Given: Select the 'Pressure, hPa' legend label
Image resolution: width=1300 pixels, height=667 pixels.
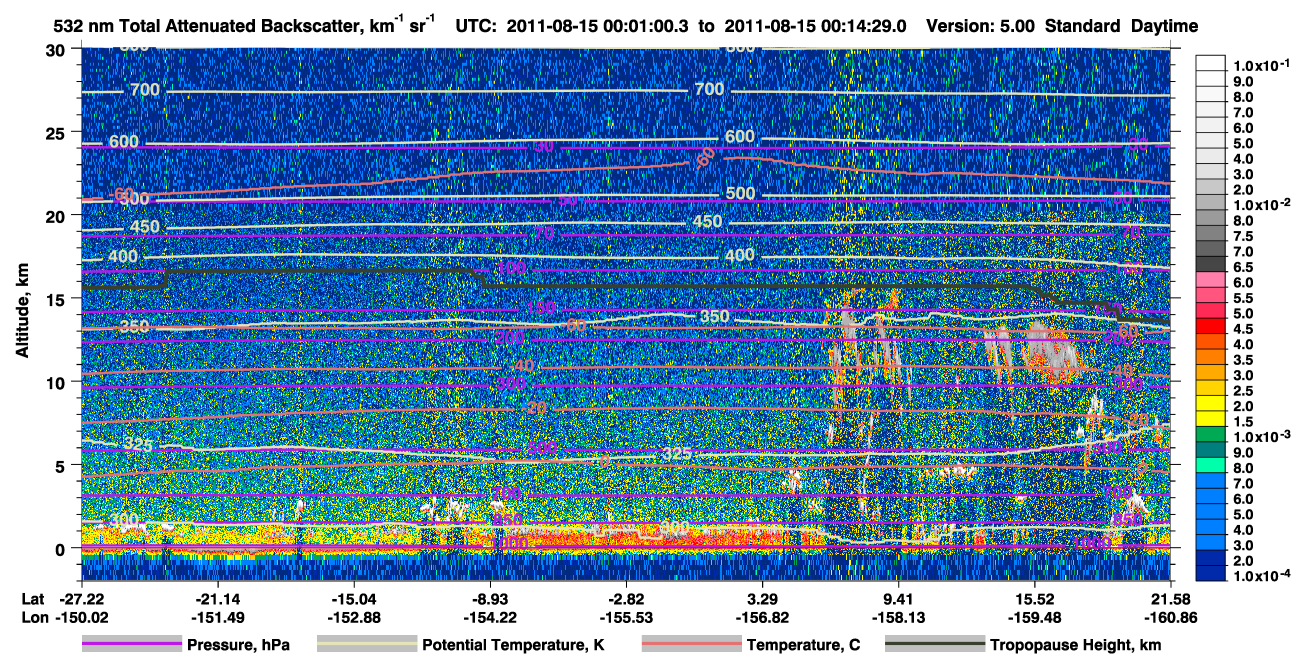Looking at the screenshot, I should pyautogui.click(x=239, y=646).
